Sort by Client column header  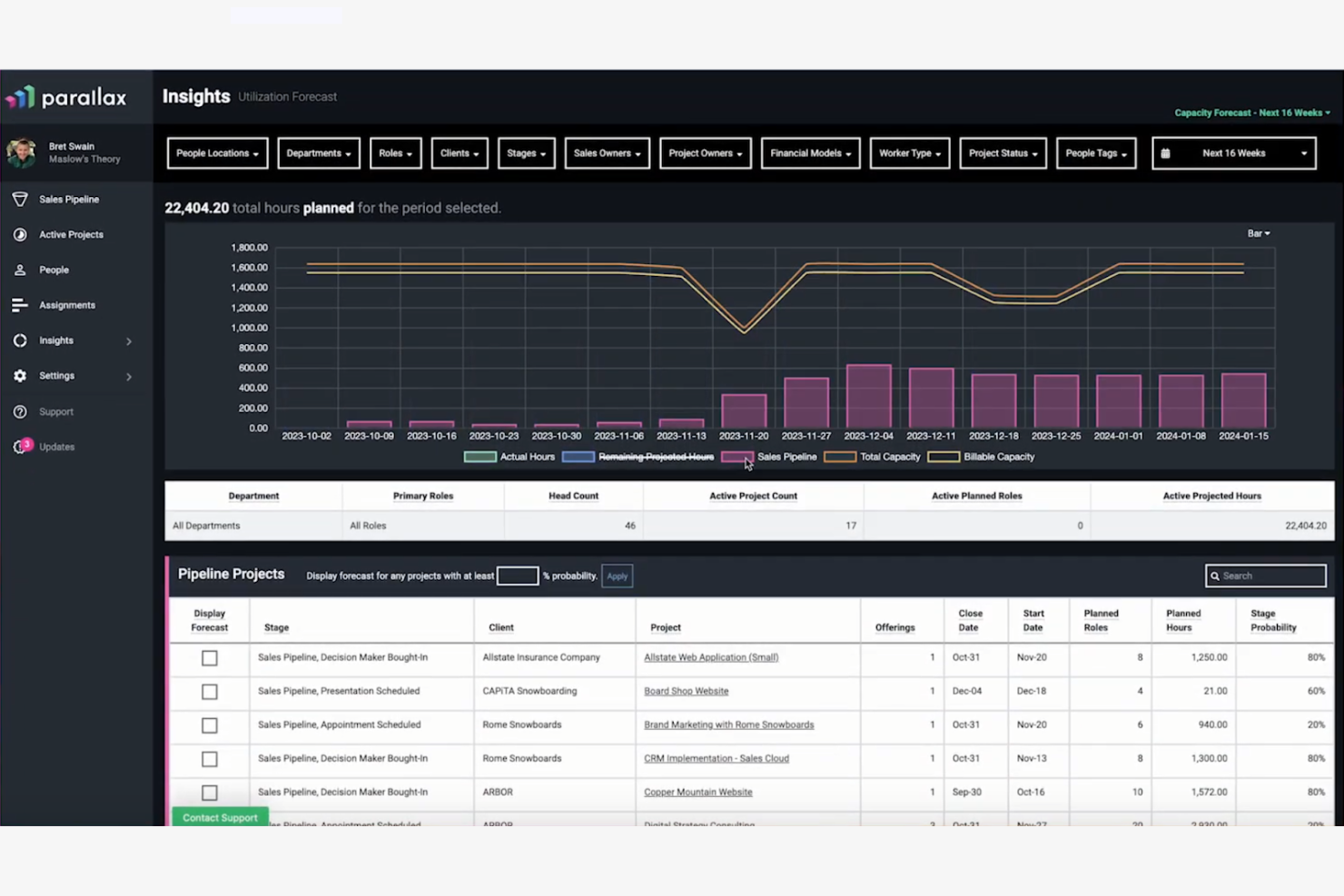point(501,627)
